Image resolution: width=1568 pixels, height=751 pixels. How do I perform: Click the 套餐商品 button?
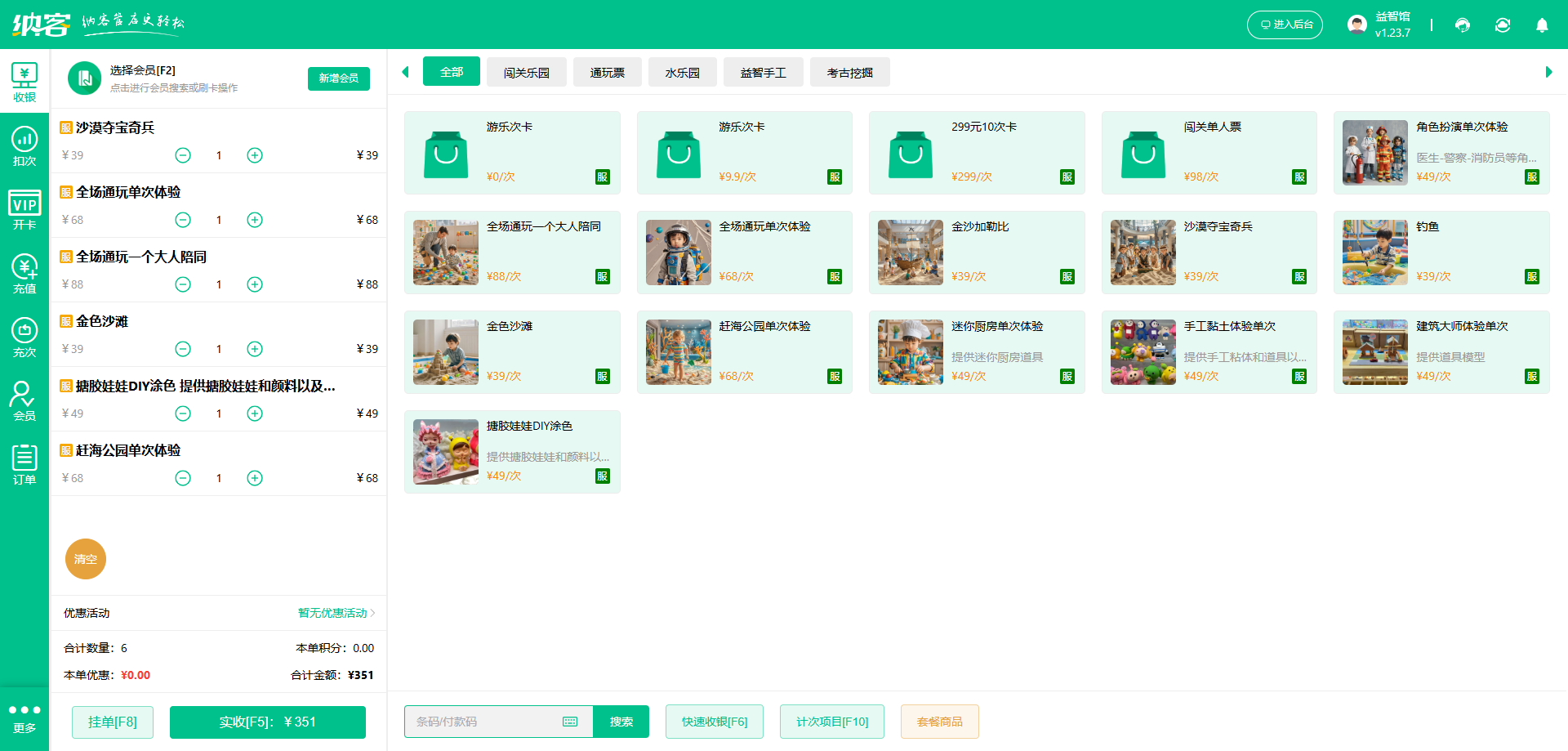click(x=940, y=722)
